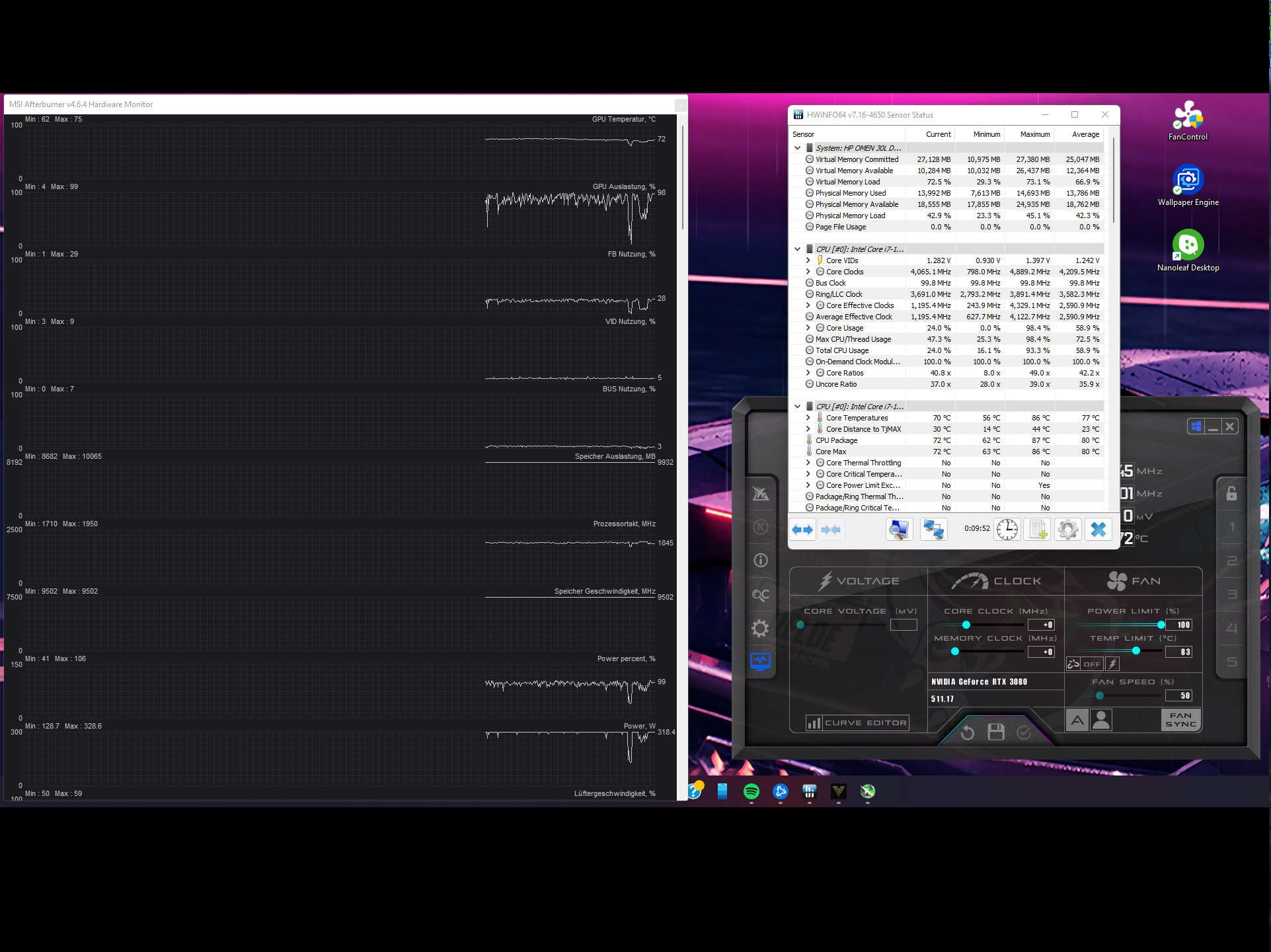Click the Fan Sync button
The width and height of the screenshot is (1271, 952).
tap(1180, 720)
